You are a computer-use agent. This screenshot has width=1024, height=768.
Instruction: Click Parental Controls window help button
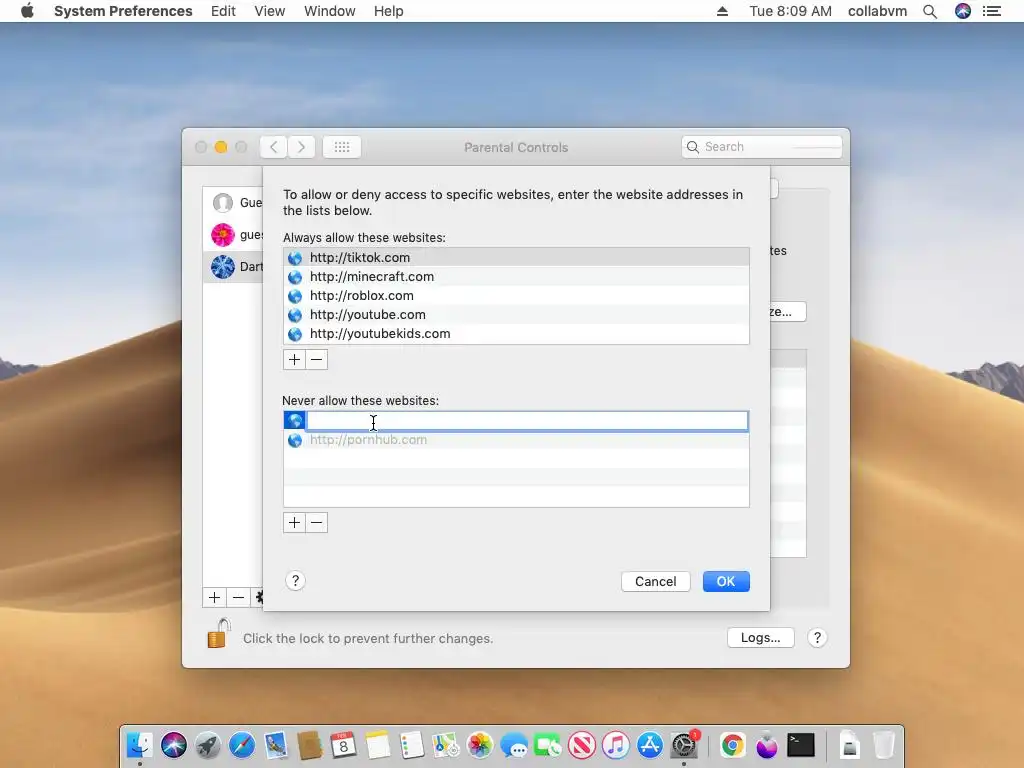(817, 637)
